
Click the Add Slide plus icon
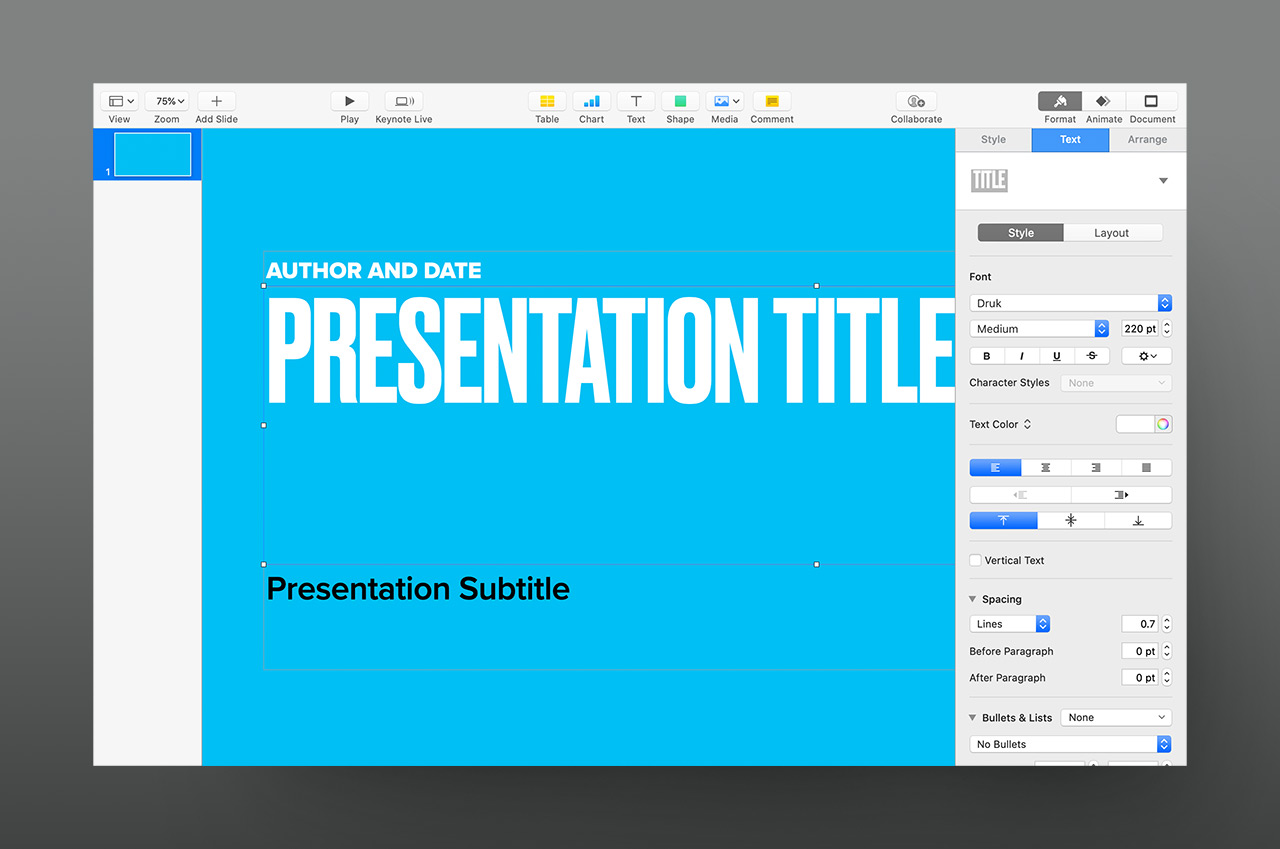click(x=216, y=101)
